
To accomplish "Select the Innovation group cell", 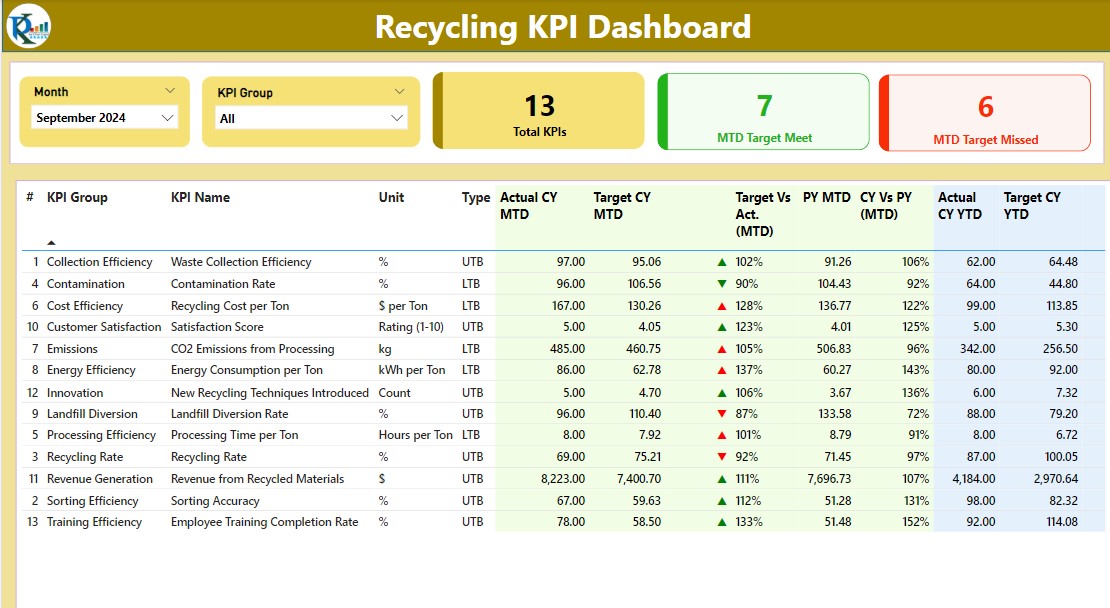I will [75, 393].
